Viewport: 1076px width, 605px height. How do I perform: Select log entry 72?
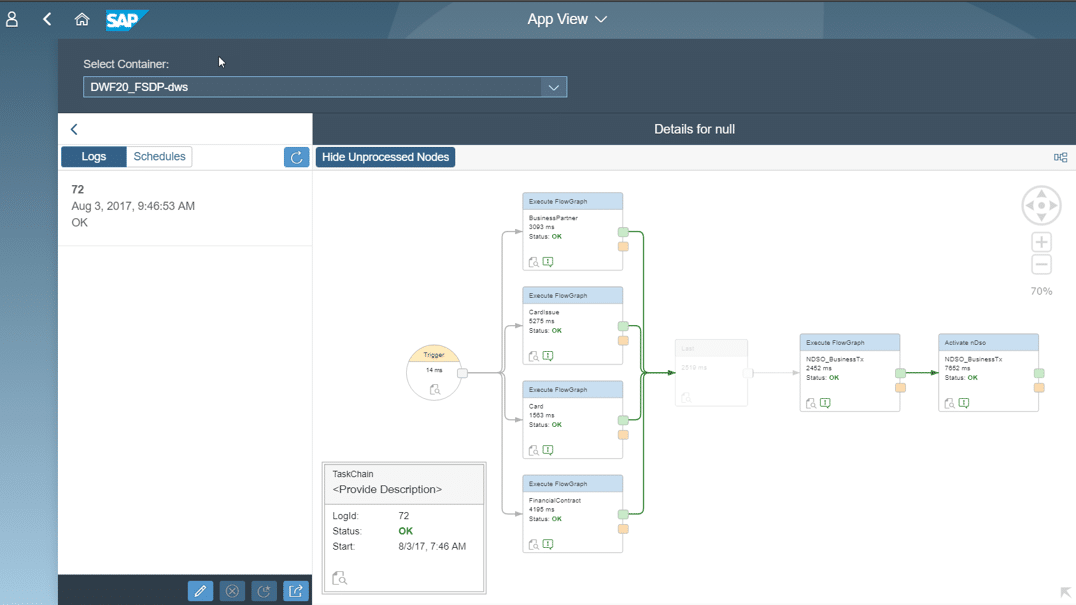coord(185,206)
